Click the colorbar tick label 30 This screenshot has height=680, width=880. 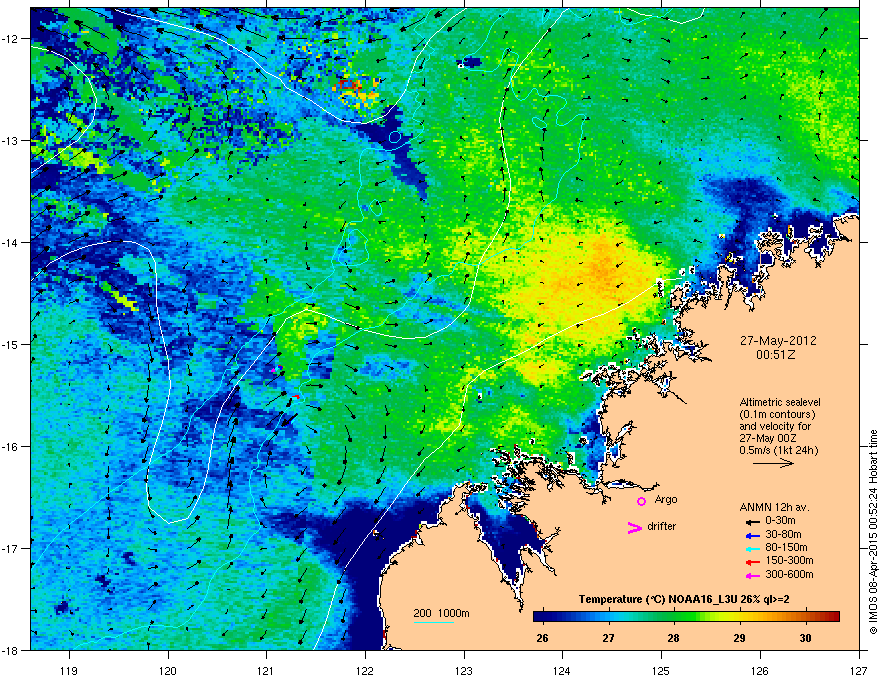(805, 638)
